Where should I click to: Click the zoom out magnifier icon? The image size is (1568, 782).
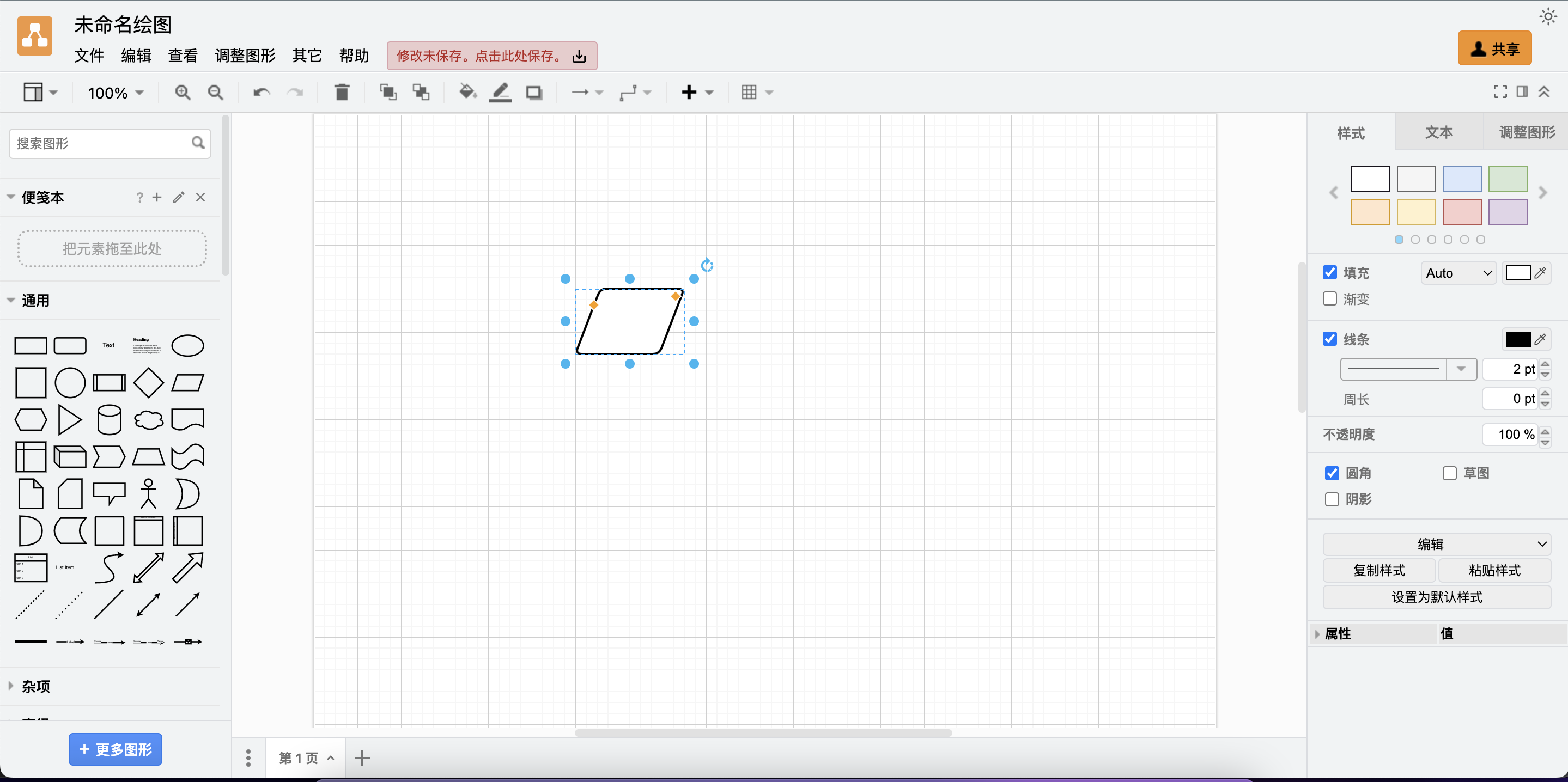pyautogui.click(x=216, y=93)
